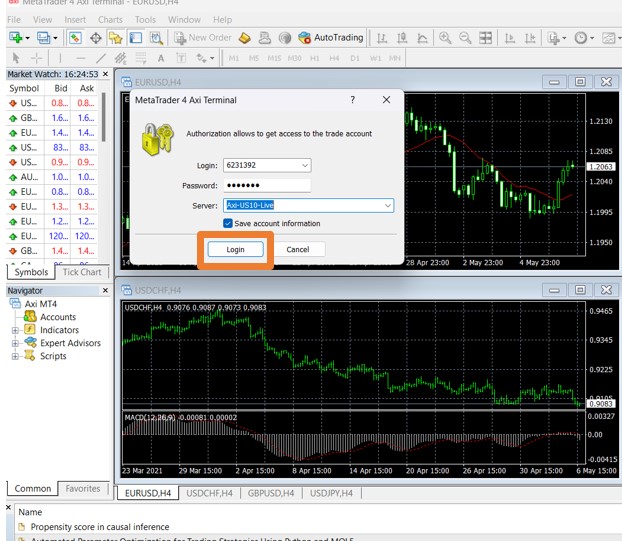Toggle the AutoTrading button

(x=331, y=38)
